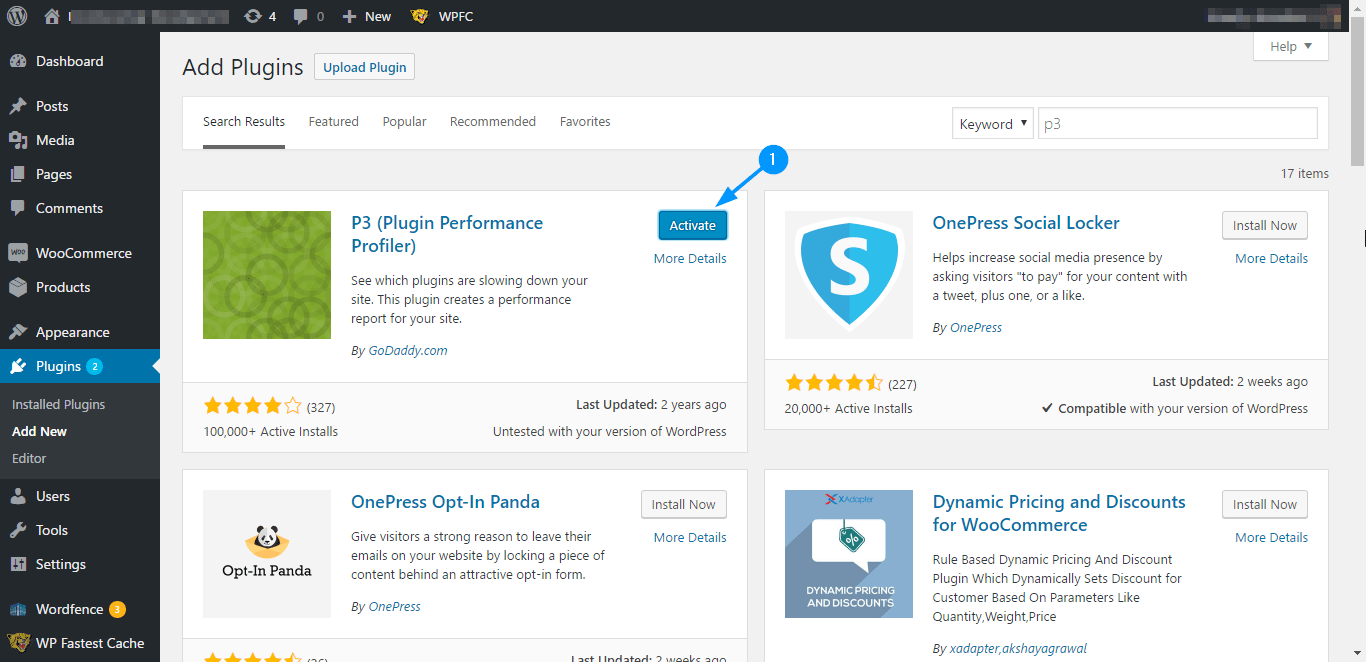
Task: Open the WordPress logo menu
Action: tap(17, 16)
